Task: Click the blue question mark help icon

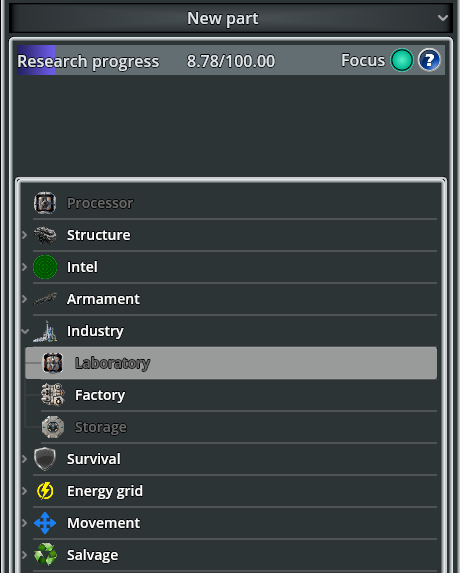Action: [x=429, y=60]
